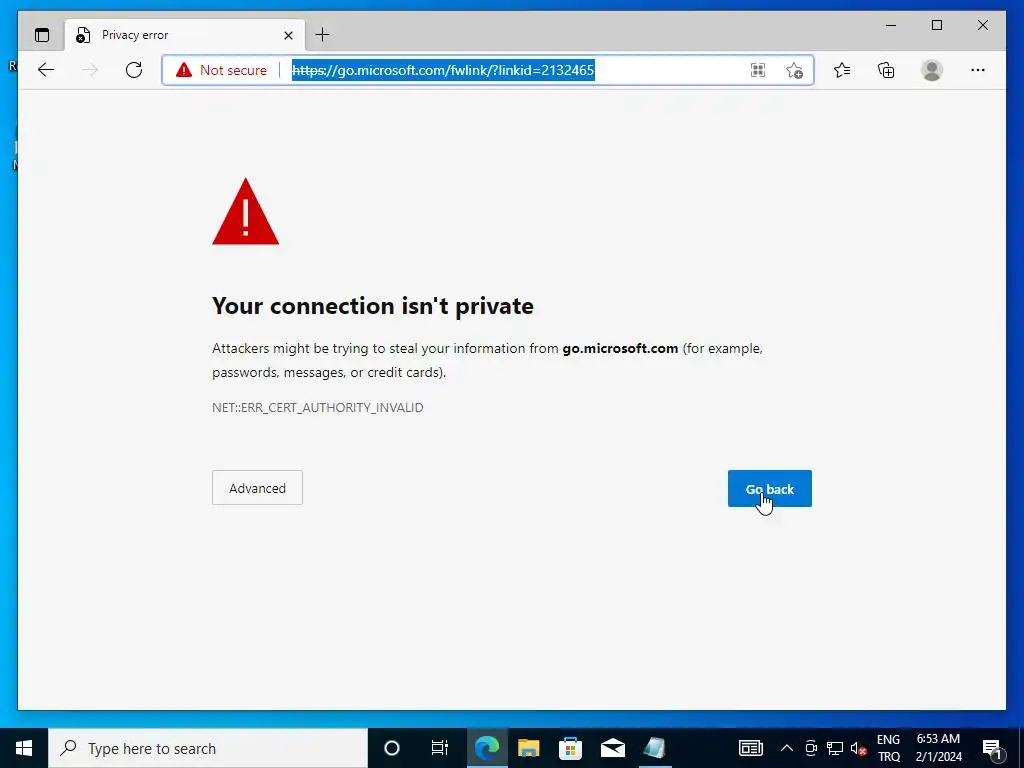This screenshot has height=768, width=1024.
Task: Click Microsoft Edge taskbar icon
Action: click(x=487, y=748)
